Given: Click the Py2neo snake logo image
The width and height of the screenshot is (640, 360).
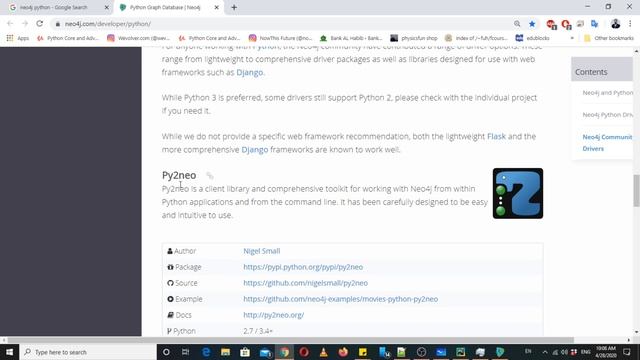Looking at the screenshot, I should [518, 193].
